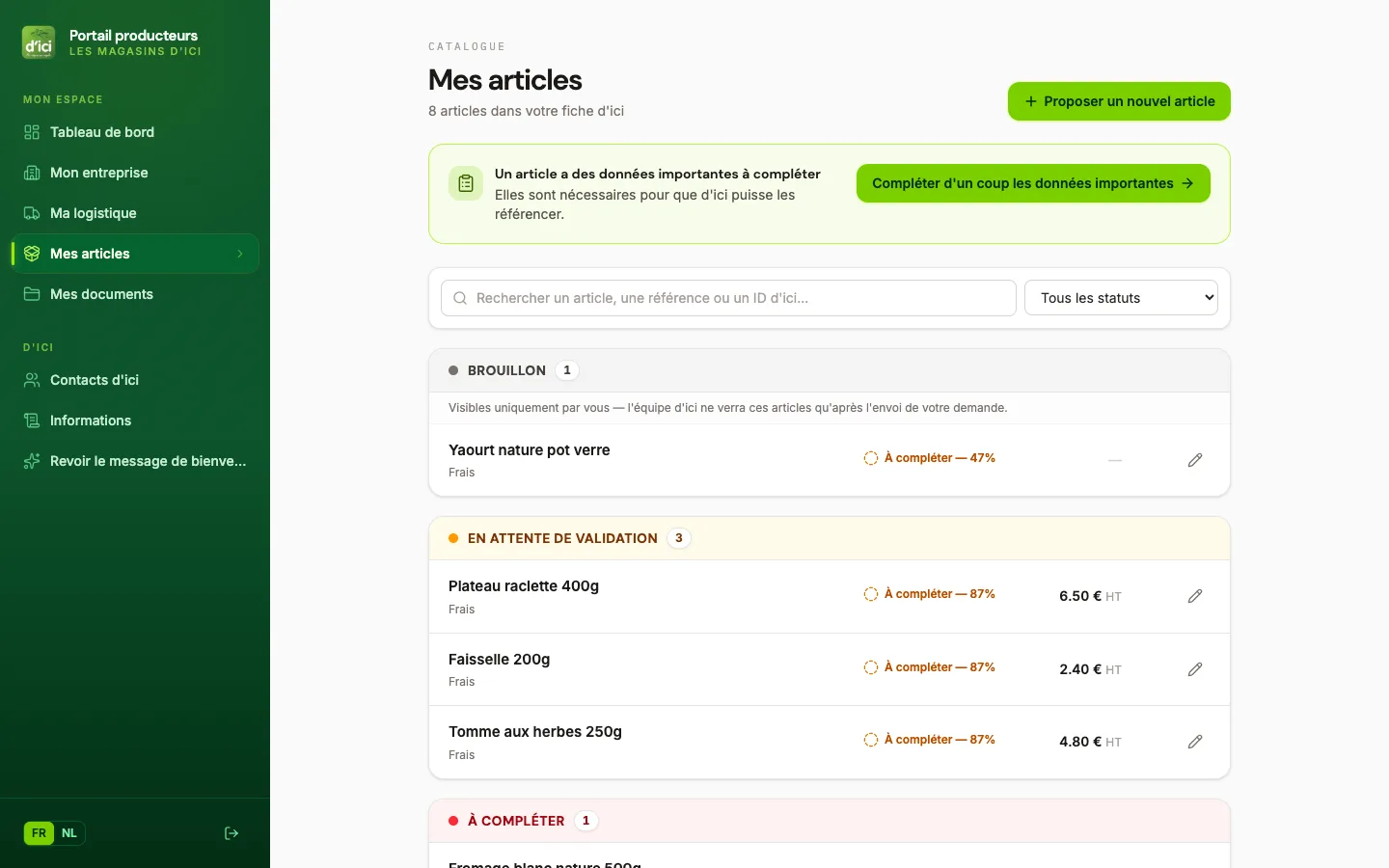
Task: Click Faisselle's À compléter — 87% status
Action: 930,667
